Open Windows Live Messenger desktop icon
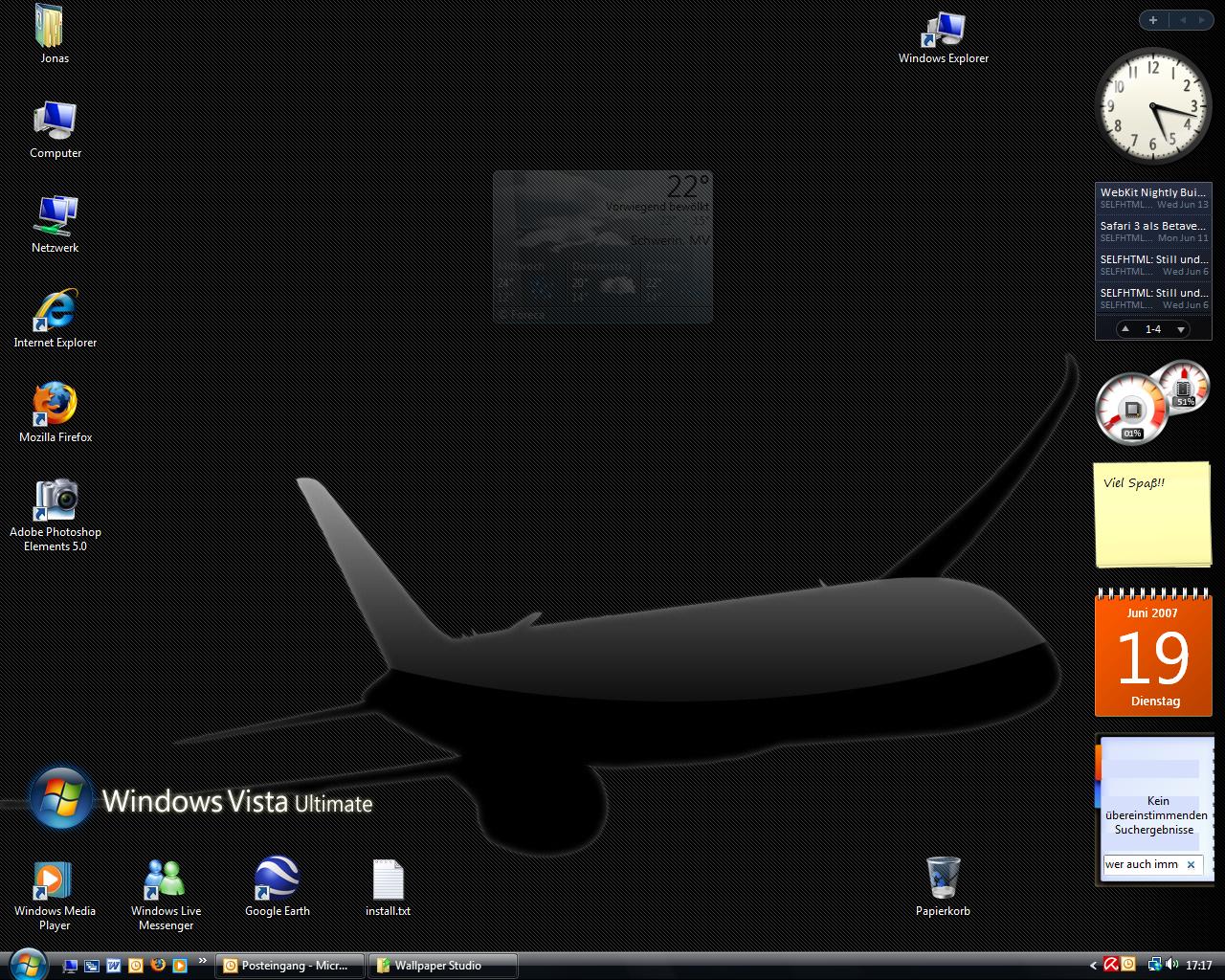 pyautogui.click(x=166, y=879)
